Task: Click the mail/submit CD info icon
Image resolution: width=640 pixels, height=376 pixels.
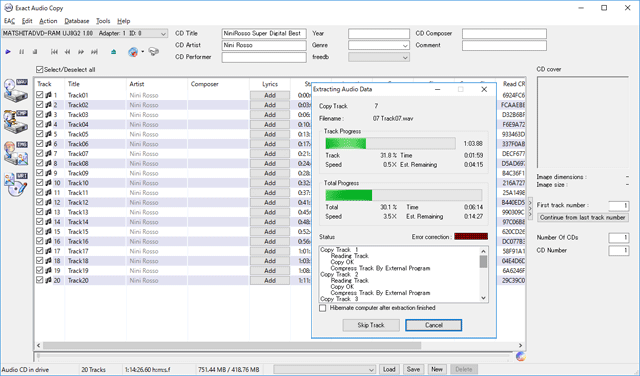Action: coord(153,52)
